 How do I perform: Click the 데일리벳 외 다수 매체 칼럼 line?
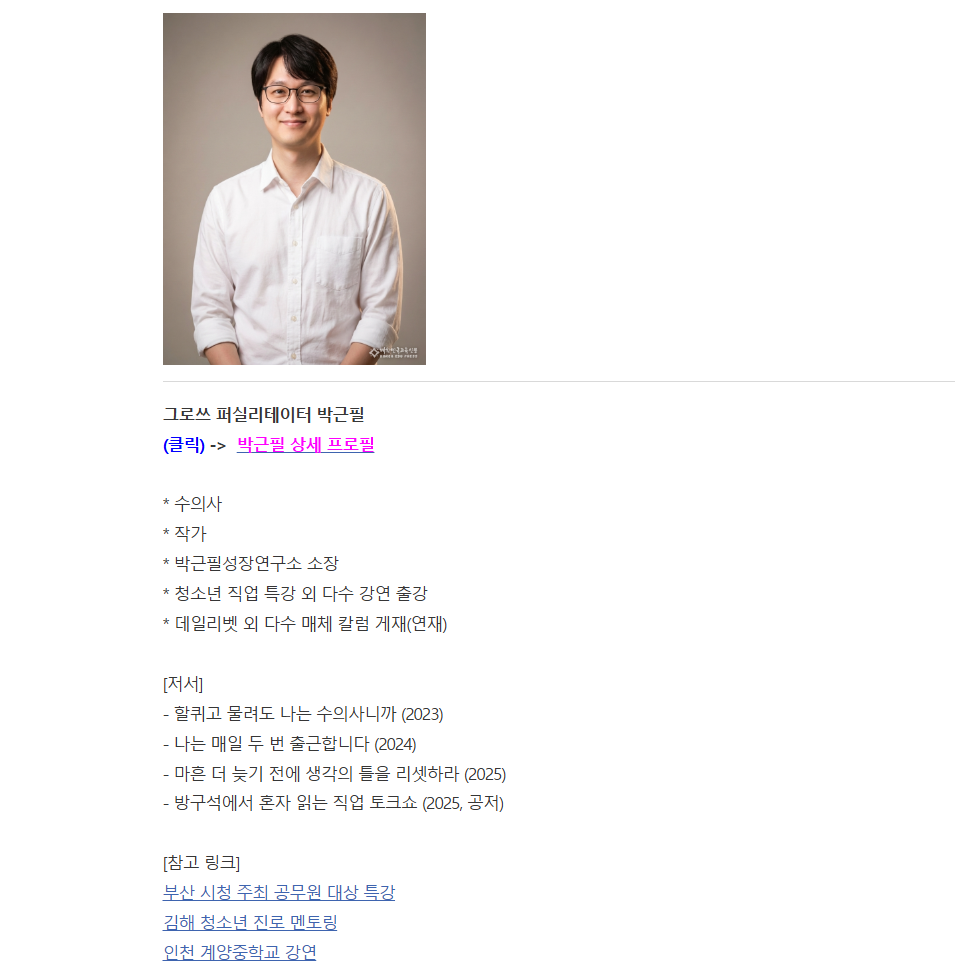point(305,624)
